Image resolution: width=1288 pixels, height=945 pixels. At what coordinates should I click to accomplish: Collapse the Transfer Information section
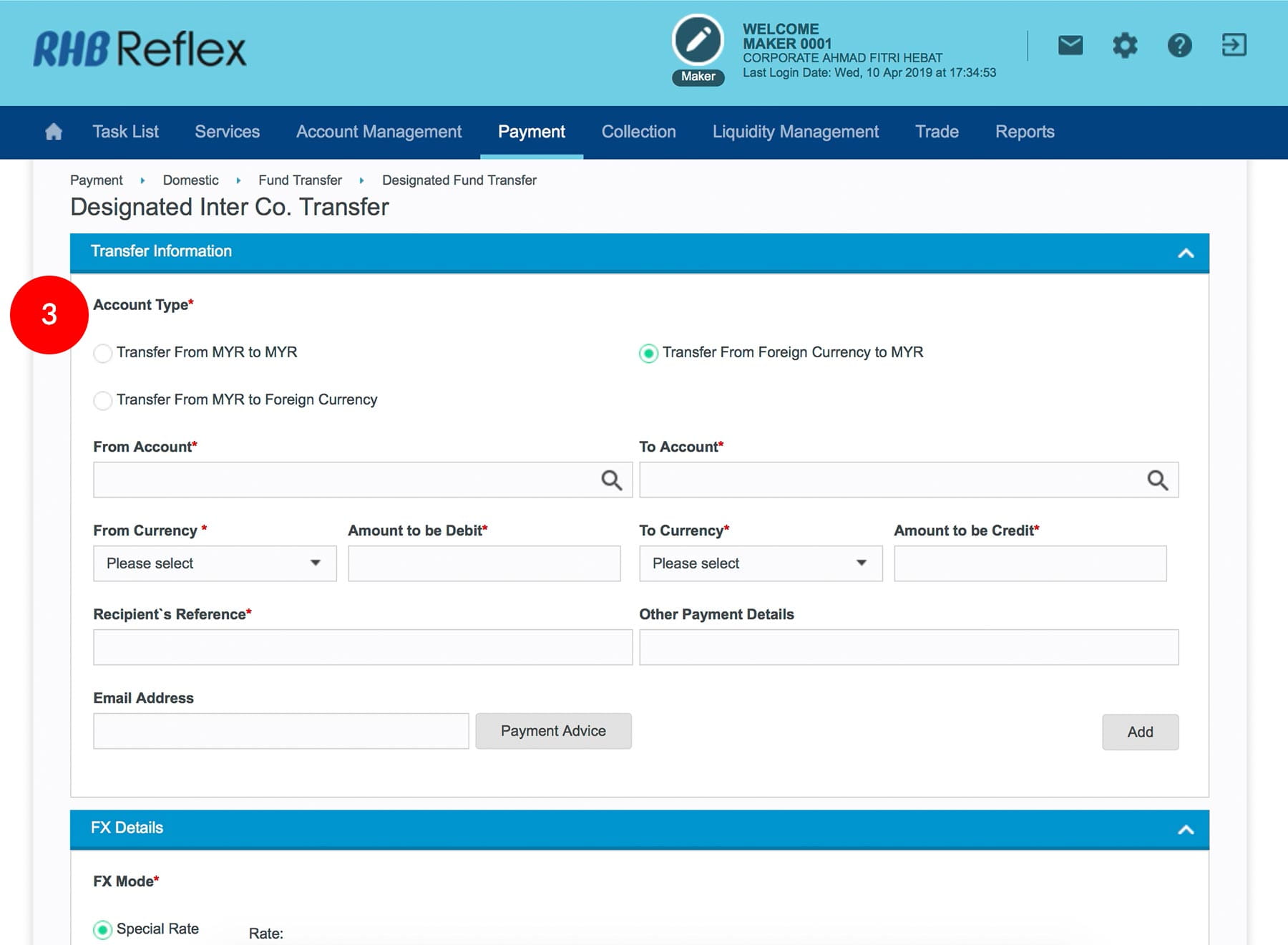(1185, 253)
